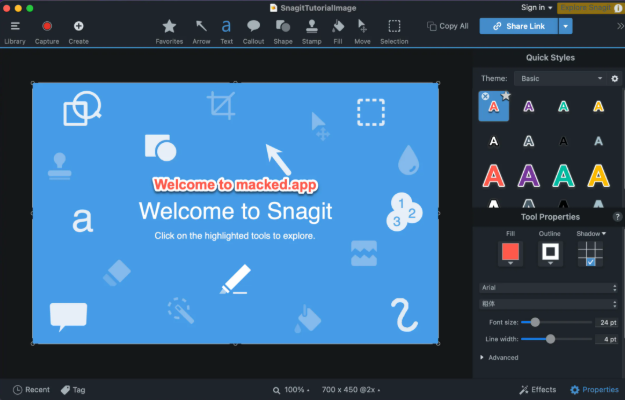Toggle the Effects panel
The image size is (625, 400).
(538, 390)
